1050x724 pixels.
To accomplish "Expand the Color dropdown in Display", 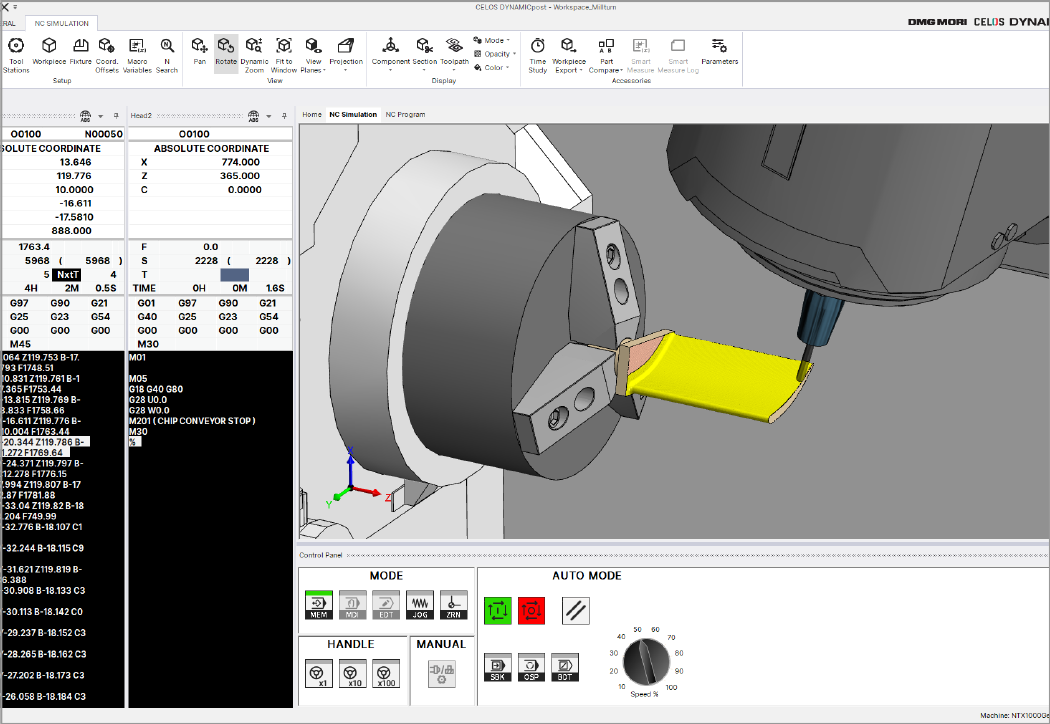I will pos(493,68).
